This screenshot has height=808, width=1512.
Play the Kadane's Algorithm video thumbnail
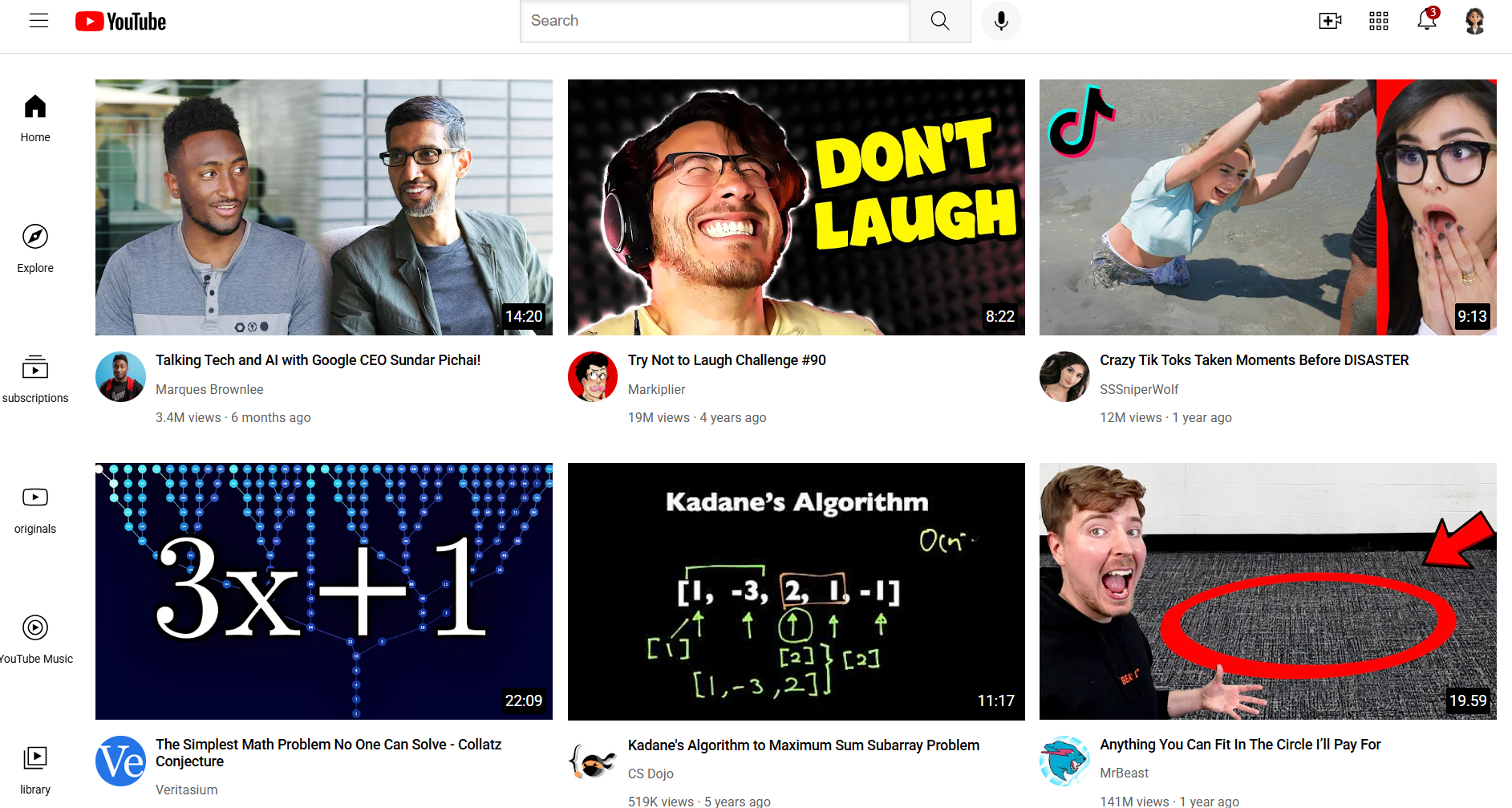(x=796, y=591)
